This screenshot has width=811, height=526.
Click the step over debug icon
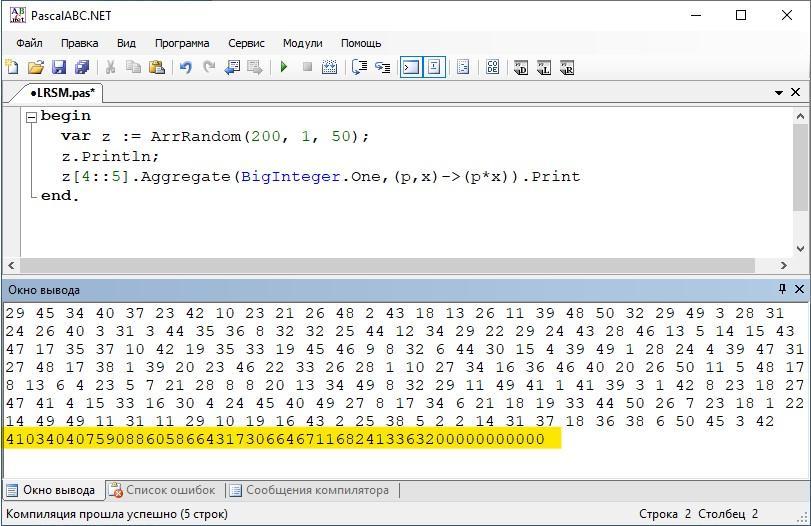click(359, 67)
